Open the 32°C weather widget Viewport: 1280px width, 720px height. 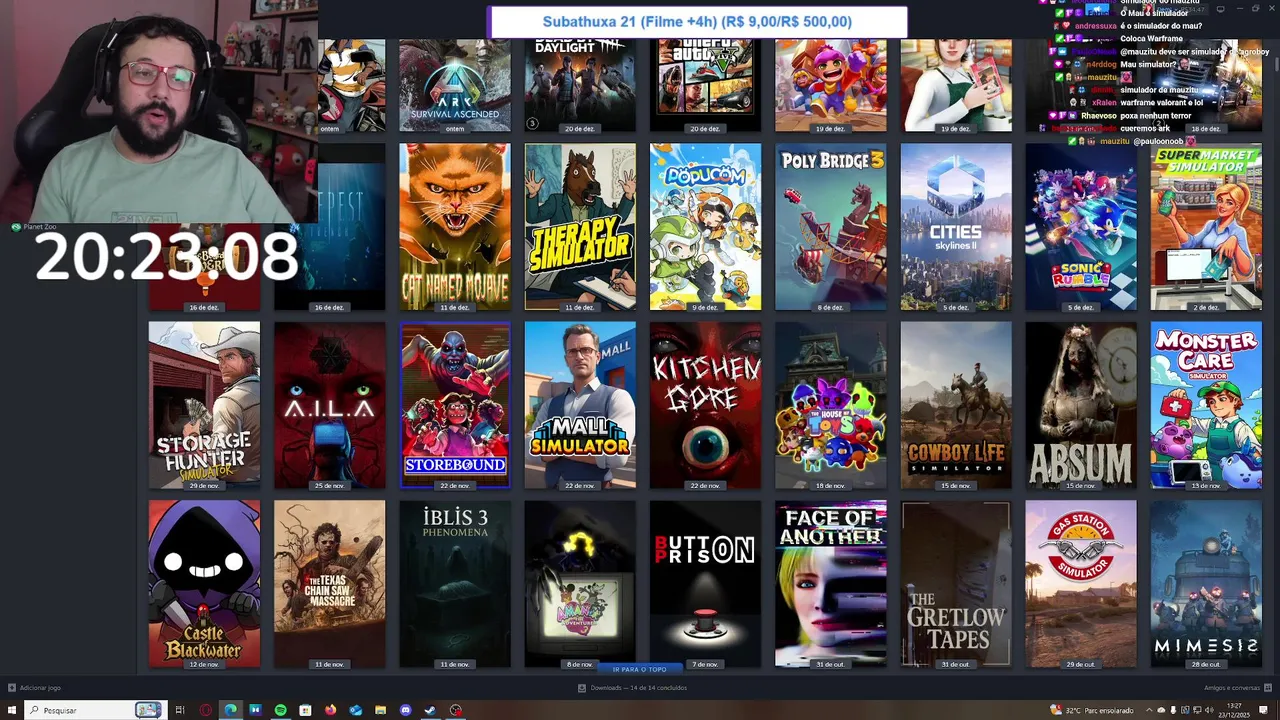point(1092,710)
